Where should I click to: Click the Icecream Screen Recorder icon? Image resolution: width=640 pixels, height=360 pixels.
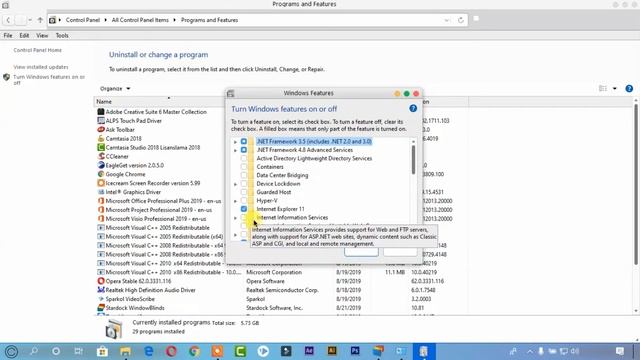pyautogui.click(x=101, y=183)
